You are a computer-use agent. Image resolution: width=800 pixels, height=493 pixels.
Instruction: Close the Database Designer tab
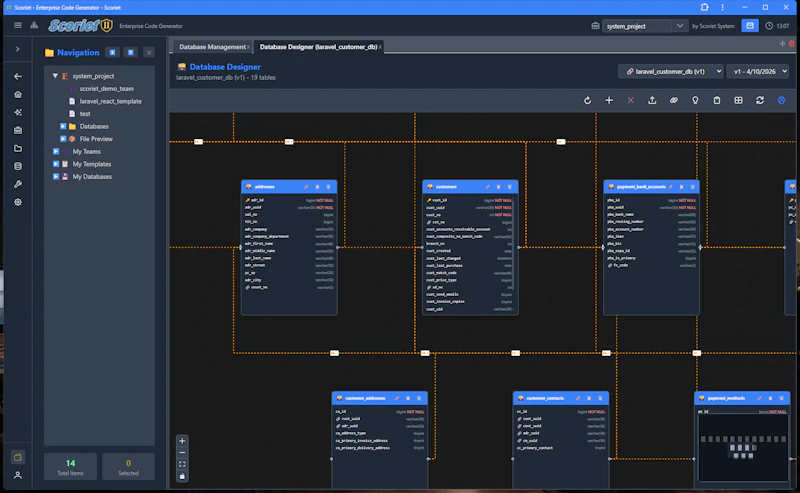[x=380, y=47]
